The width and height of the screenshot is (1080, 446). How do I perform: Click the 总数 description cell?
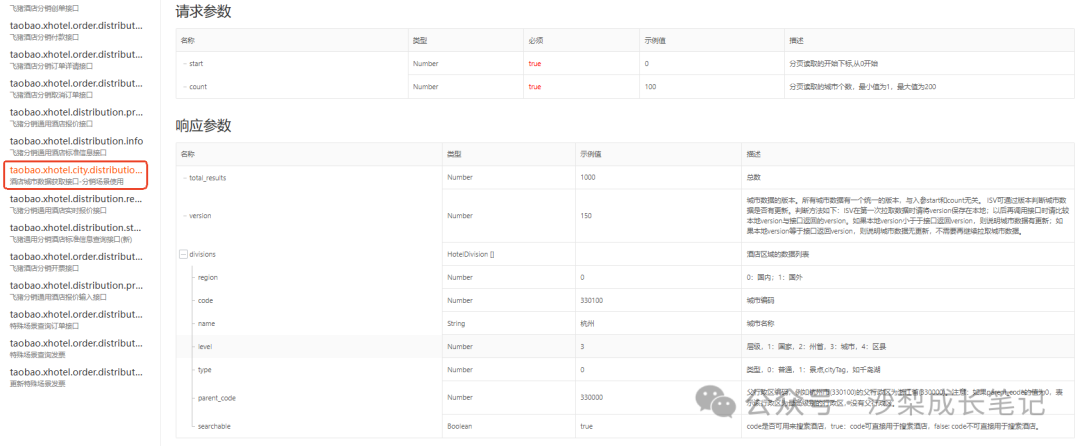[754, 178]
